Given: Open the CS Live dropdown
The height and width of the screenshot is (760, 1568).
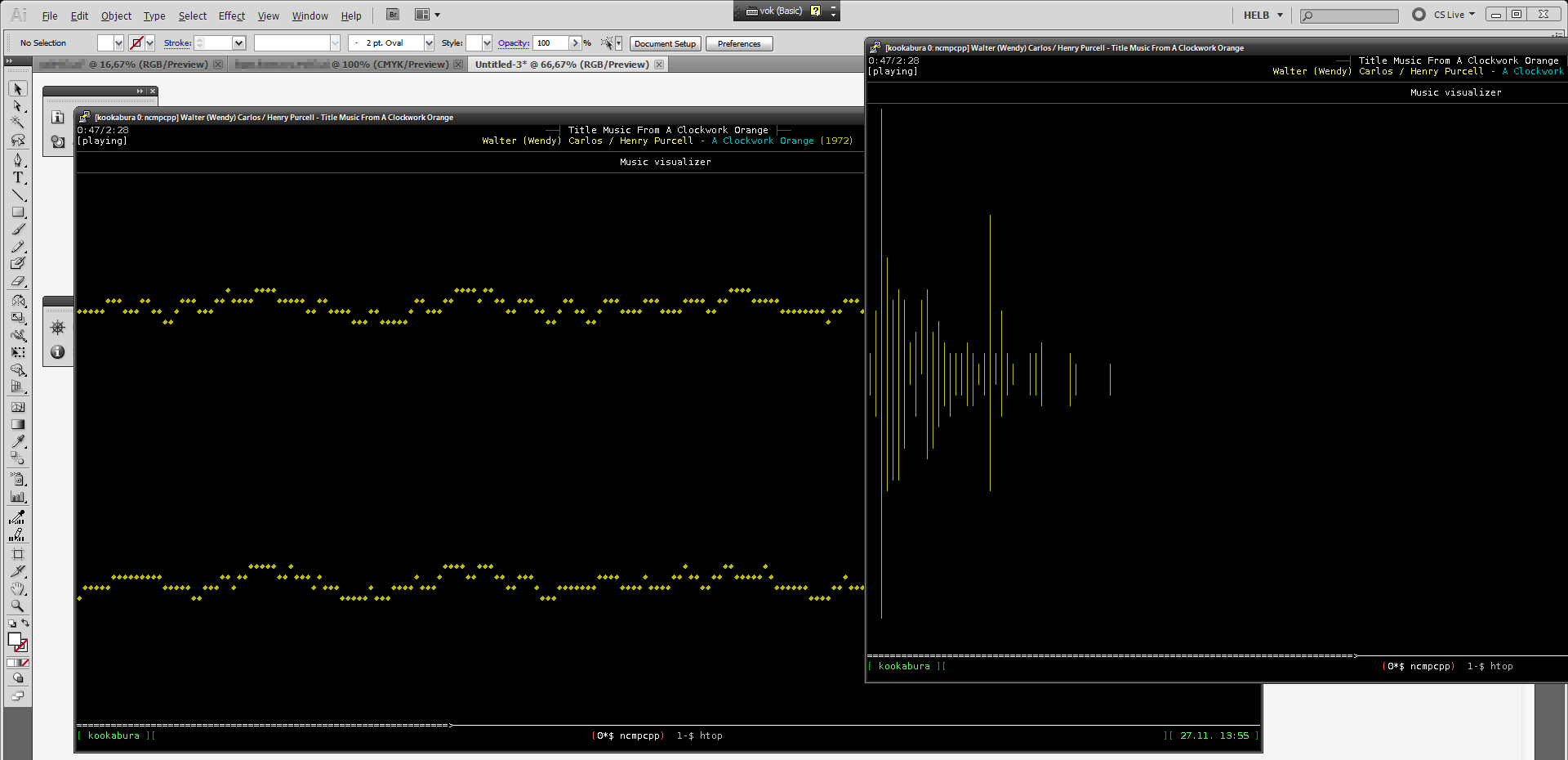Looking at the screenshot, I should (1454, 15).
